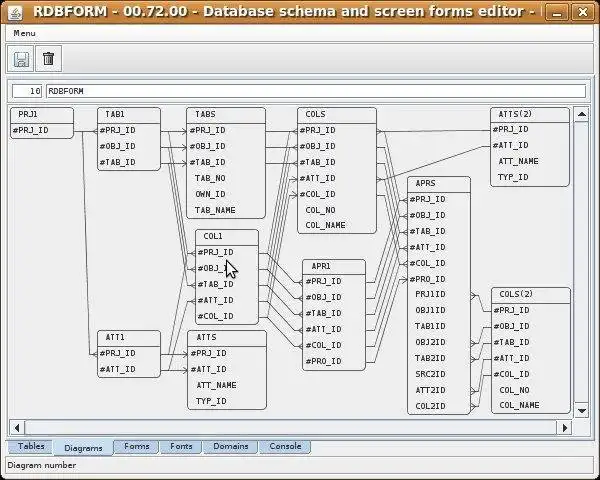This screenshot has width=600, height=480.
Task: Click the vertical scrollbar up arrow
Action: pos(582,114)
